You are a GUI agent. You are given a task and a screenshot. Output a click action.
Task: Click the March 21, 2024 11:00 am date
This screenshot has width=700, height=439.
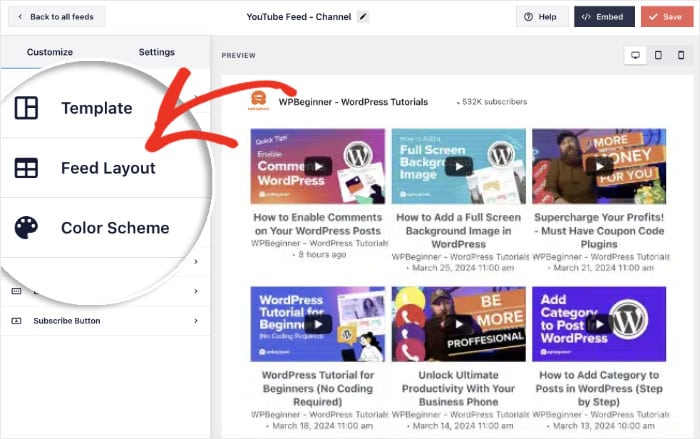click(x=604, y=268)
